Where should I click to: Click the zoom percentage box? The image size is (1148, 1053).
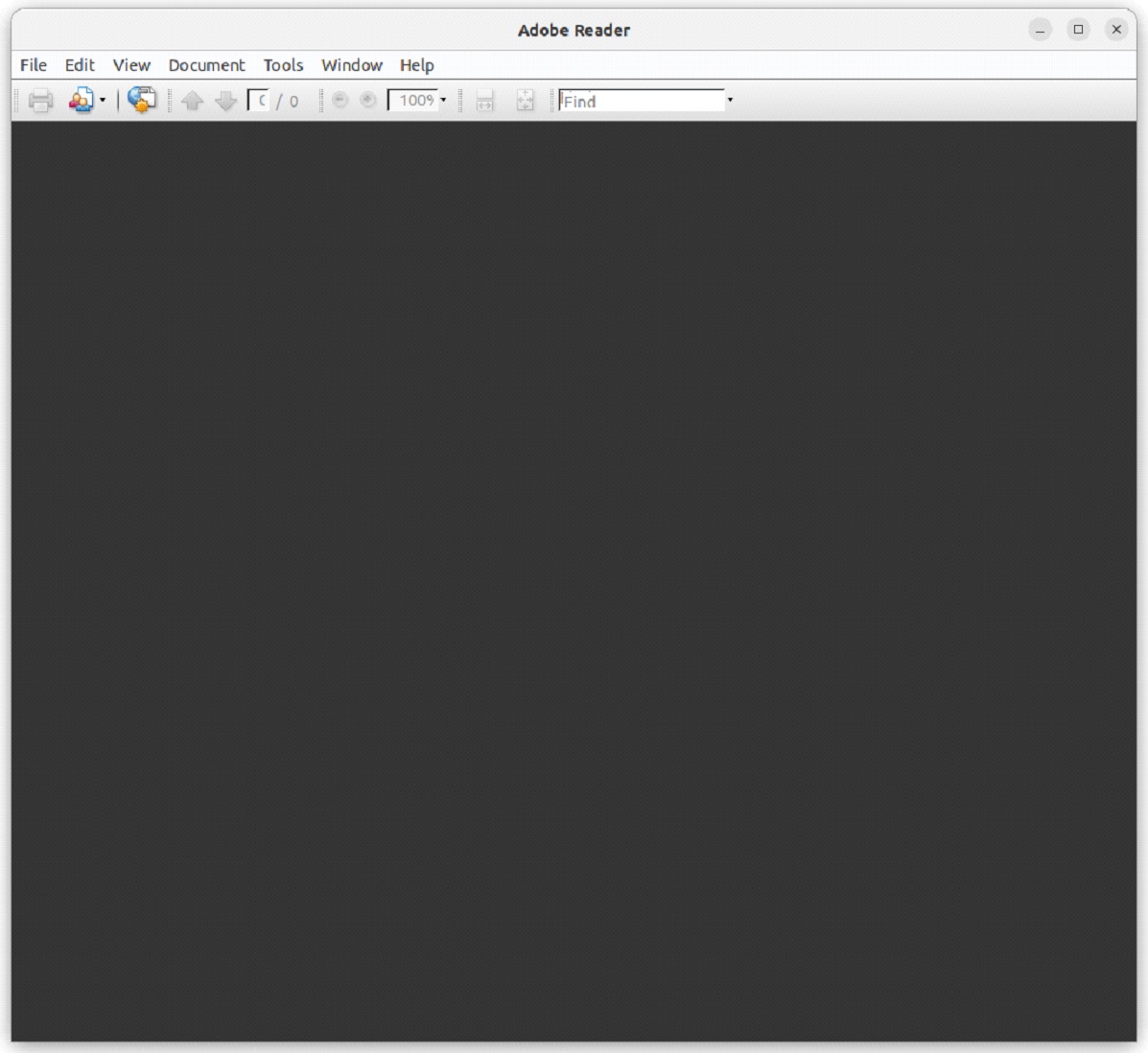[412, 100]
